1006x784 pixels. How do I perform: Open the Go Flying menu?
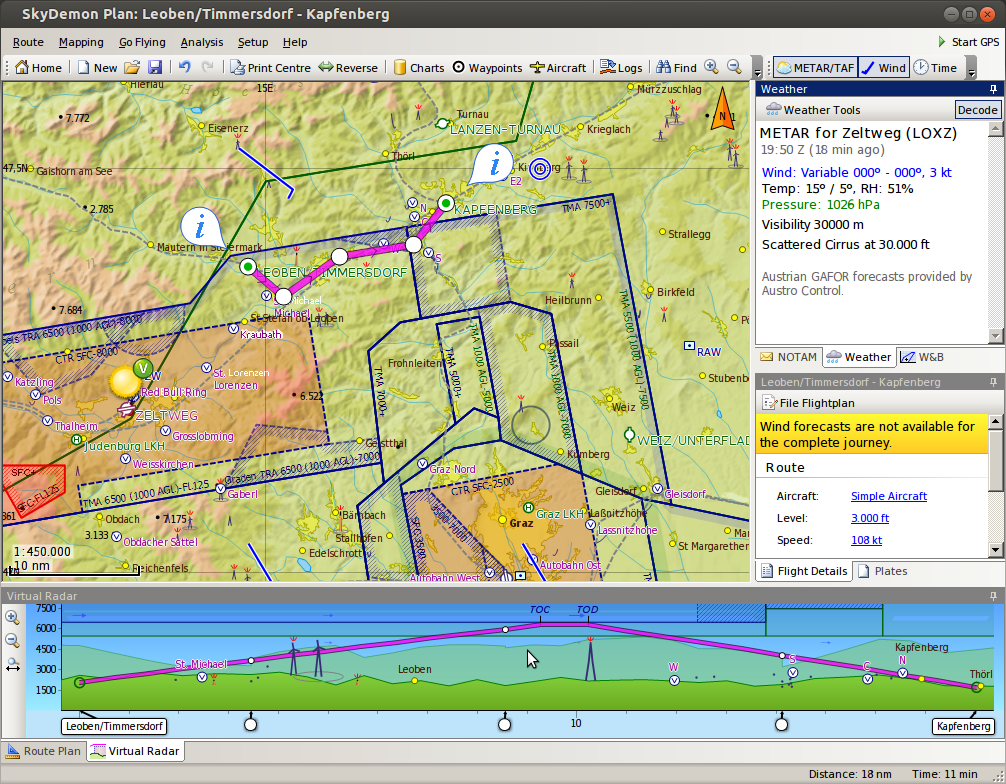coord(142,42)
